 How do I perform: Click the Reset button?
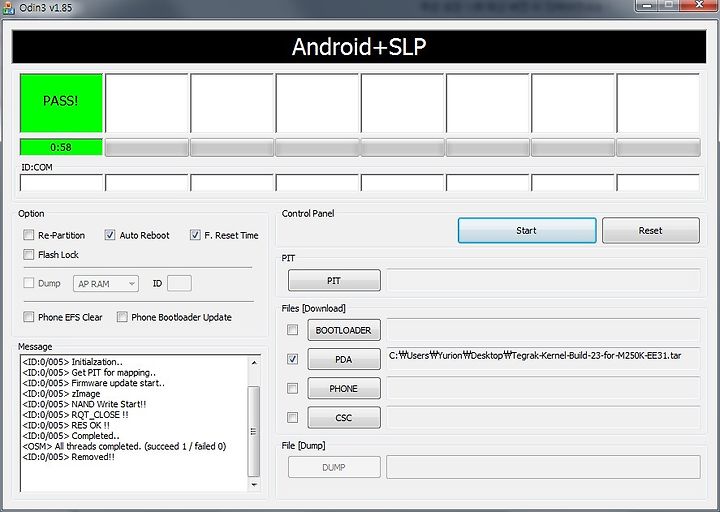coord(651,231)
